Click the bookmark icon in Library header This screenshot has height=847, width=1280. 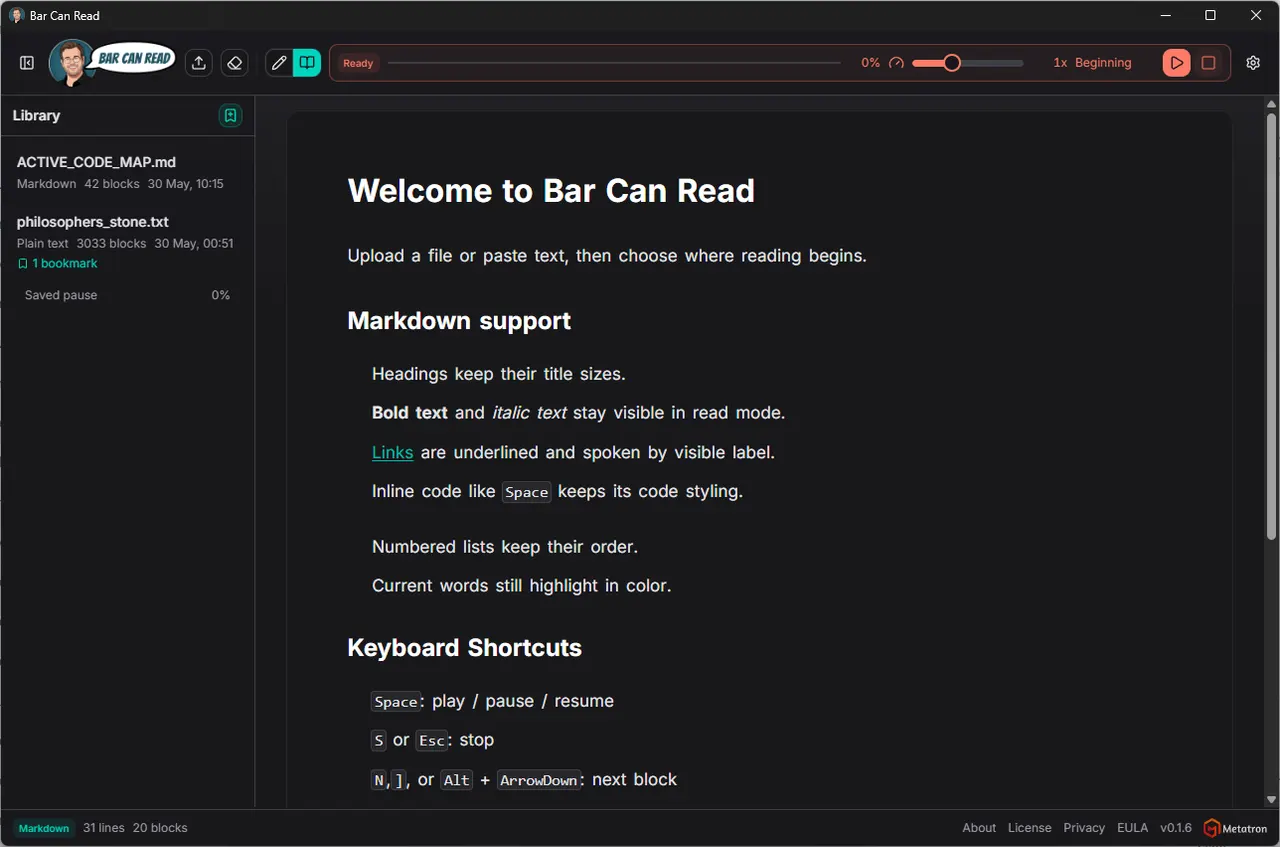pyautogui.click(x=230, y=116)
